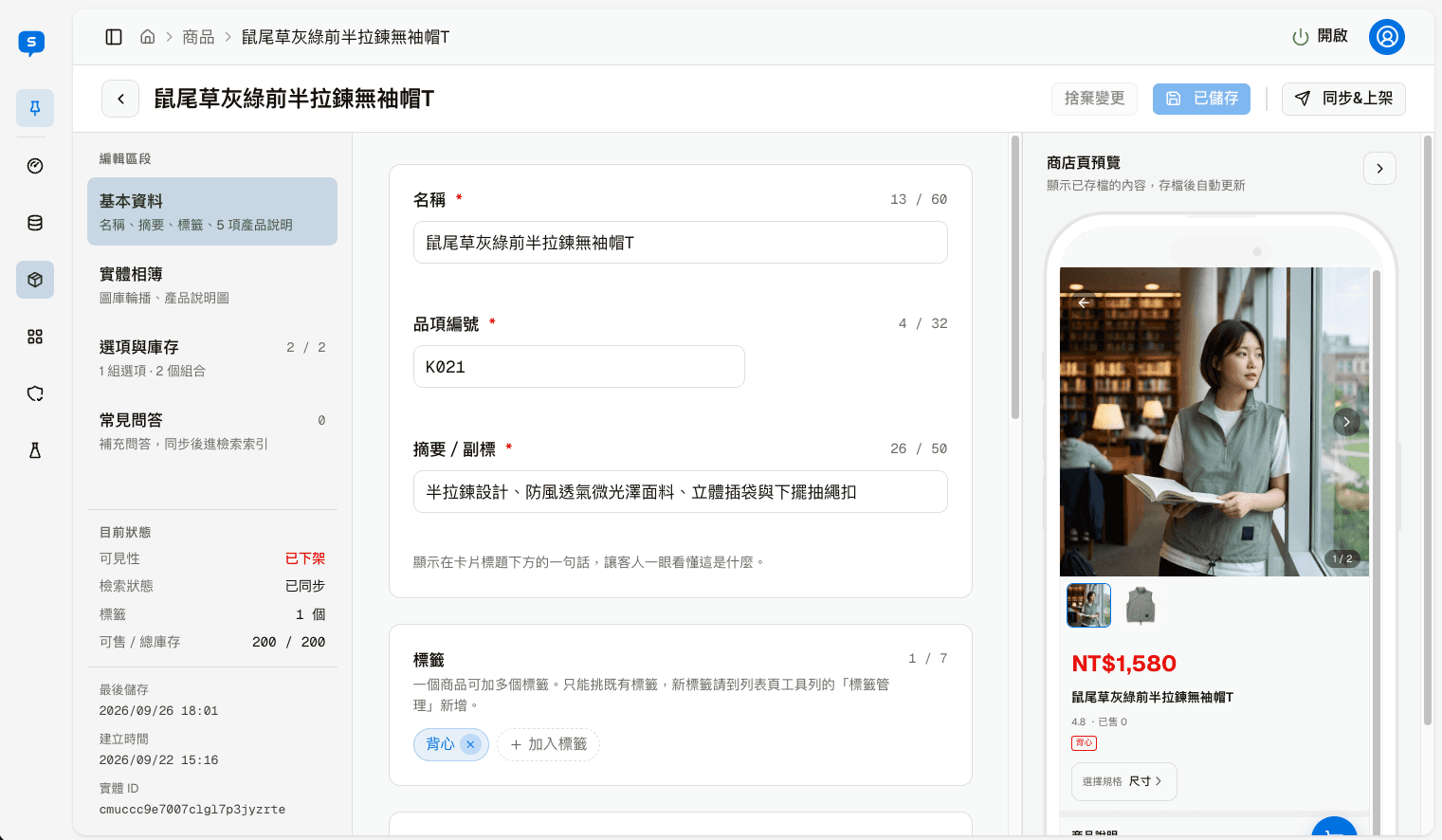
Task: Click the 建立時間 value 2026/09/22 15:16
Action: coord(159,760)
